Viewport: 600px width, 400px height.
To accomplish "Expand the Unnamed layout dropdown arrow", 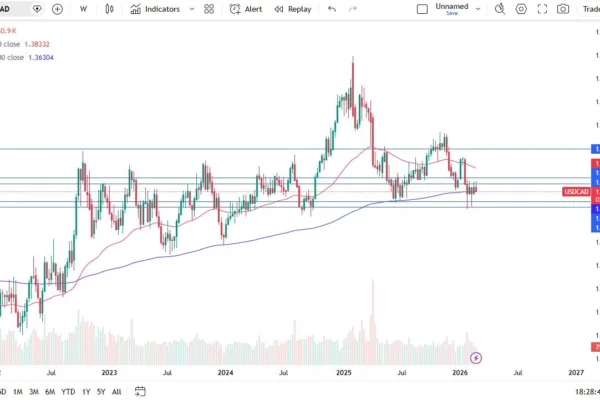I will click(x=478, y=9).
